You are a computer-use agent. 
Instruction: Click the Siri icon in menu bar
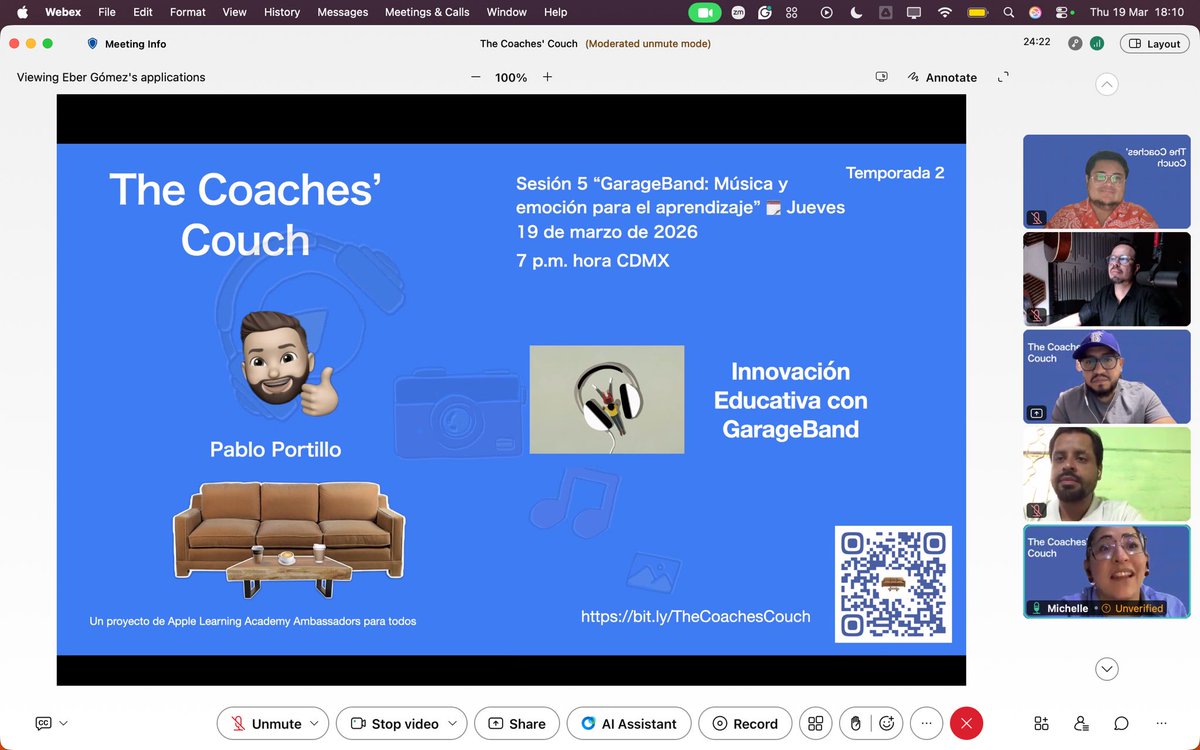point(1036,12)
